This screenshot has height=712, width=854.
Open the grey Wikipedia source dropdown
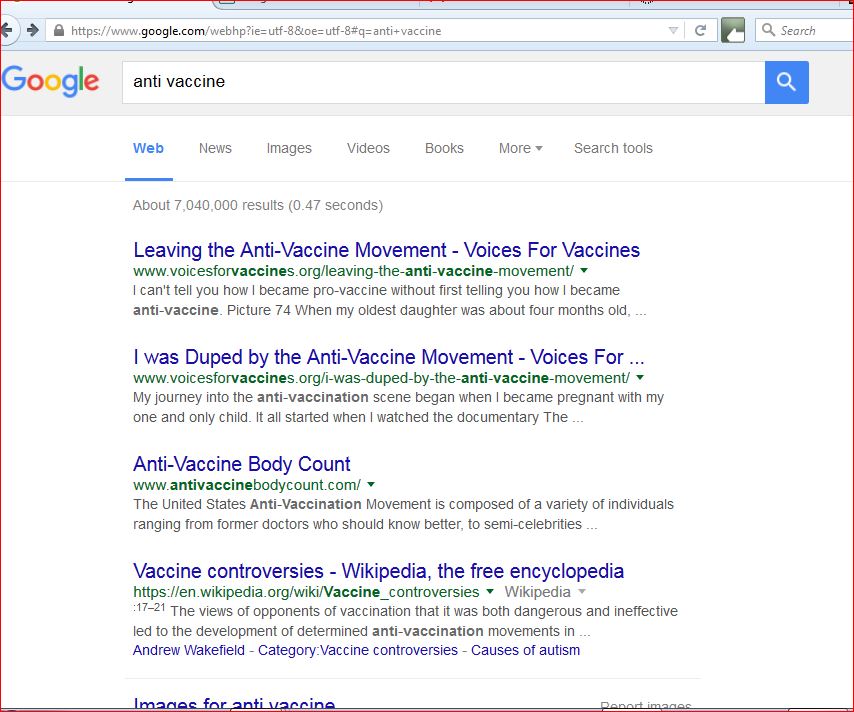click(x=545, y=592)
